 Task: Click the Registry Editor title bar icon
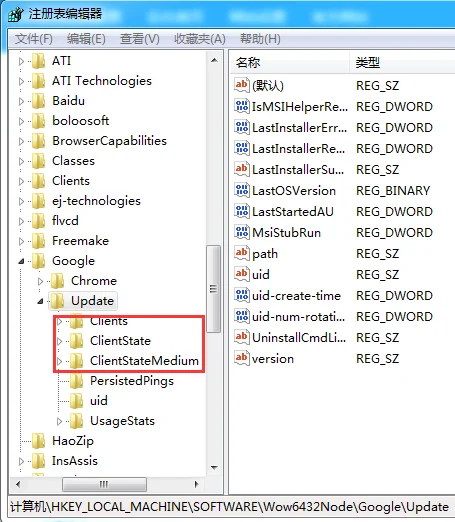[x=16, y=14]
